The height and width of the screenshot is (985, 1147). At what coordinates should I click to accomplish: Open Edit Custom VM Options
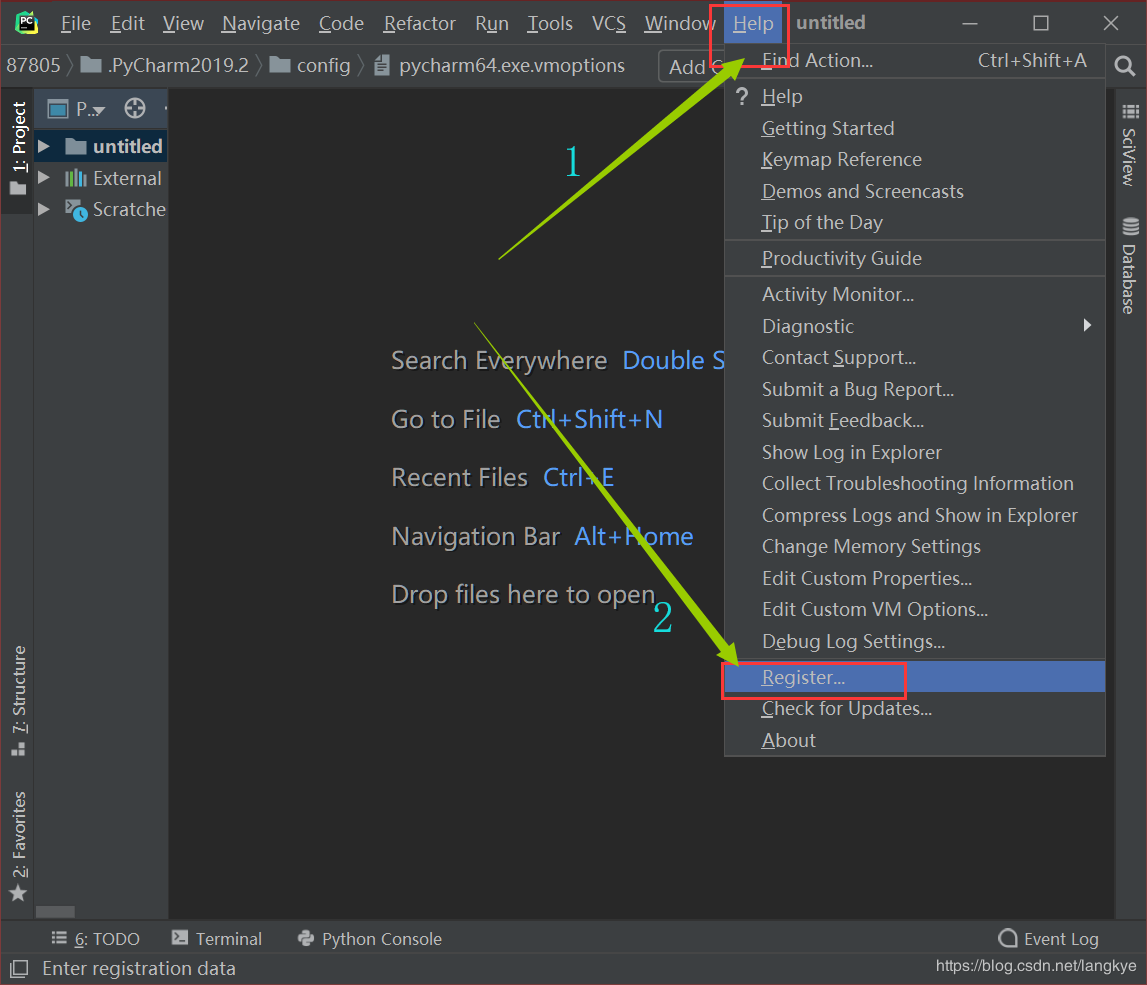click(914, 609)
